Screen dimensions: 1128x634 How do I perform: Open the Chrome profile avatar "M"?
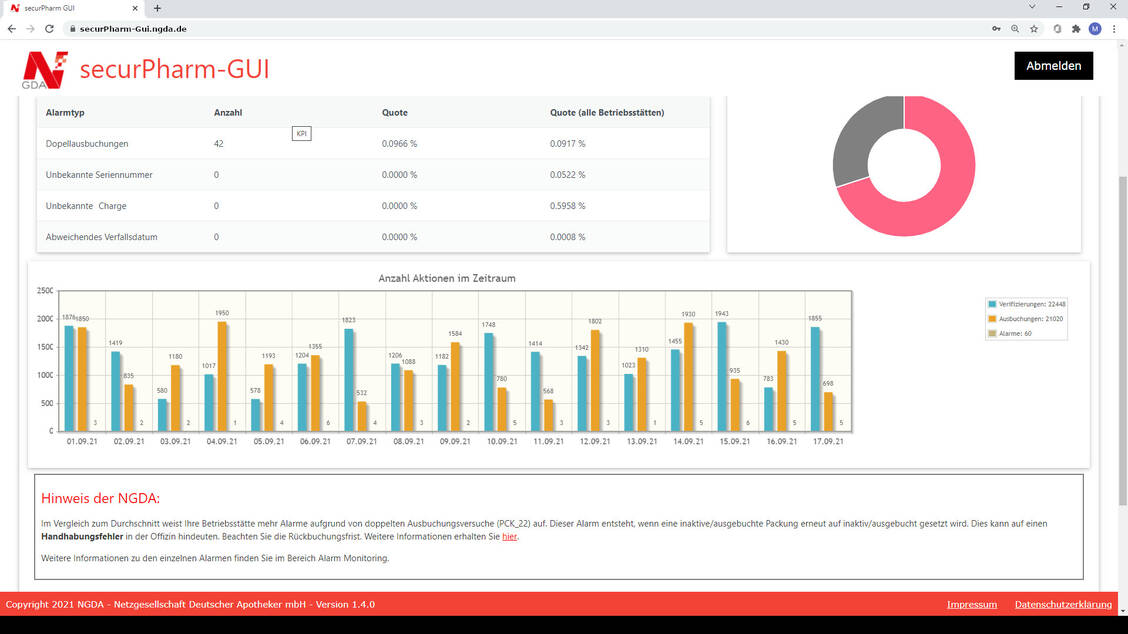tap(1095, 29)
